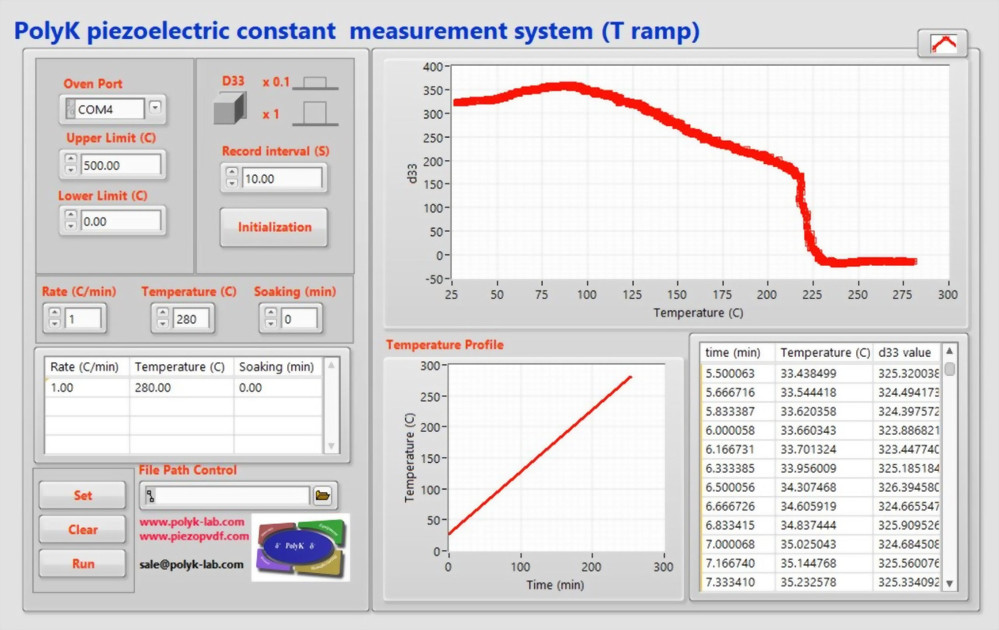Open the www.piezopvdf.com link
Image resolution: width=999 pixels, height=630 pixels.
click(194, 536)
